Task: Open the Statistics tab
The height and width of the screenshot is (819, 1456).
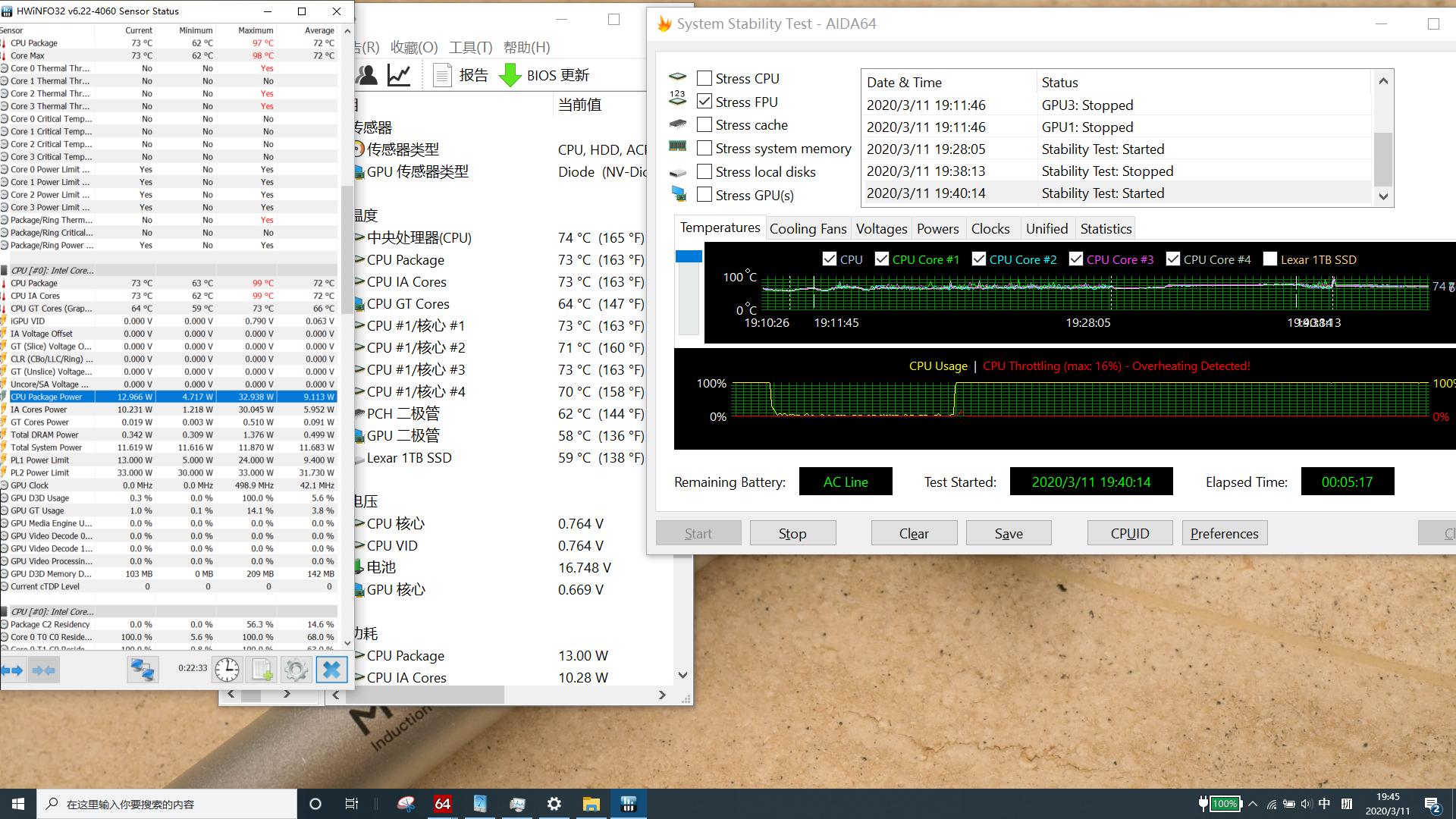Action: pos(1106,228)
